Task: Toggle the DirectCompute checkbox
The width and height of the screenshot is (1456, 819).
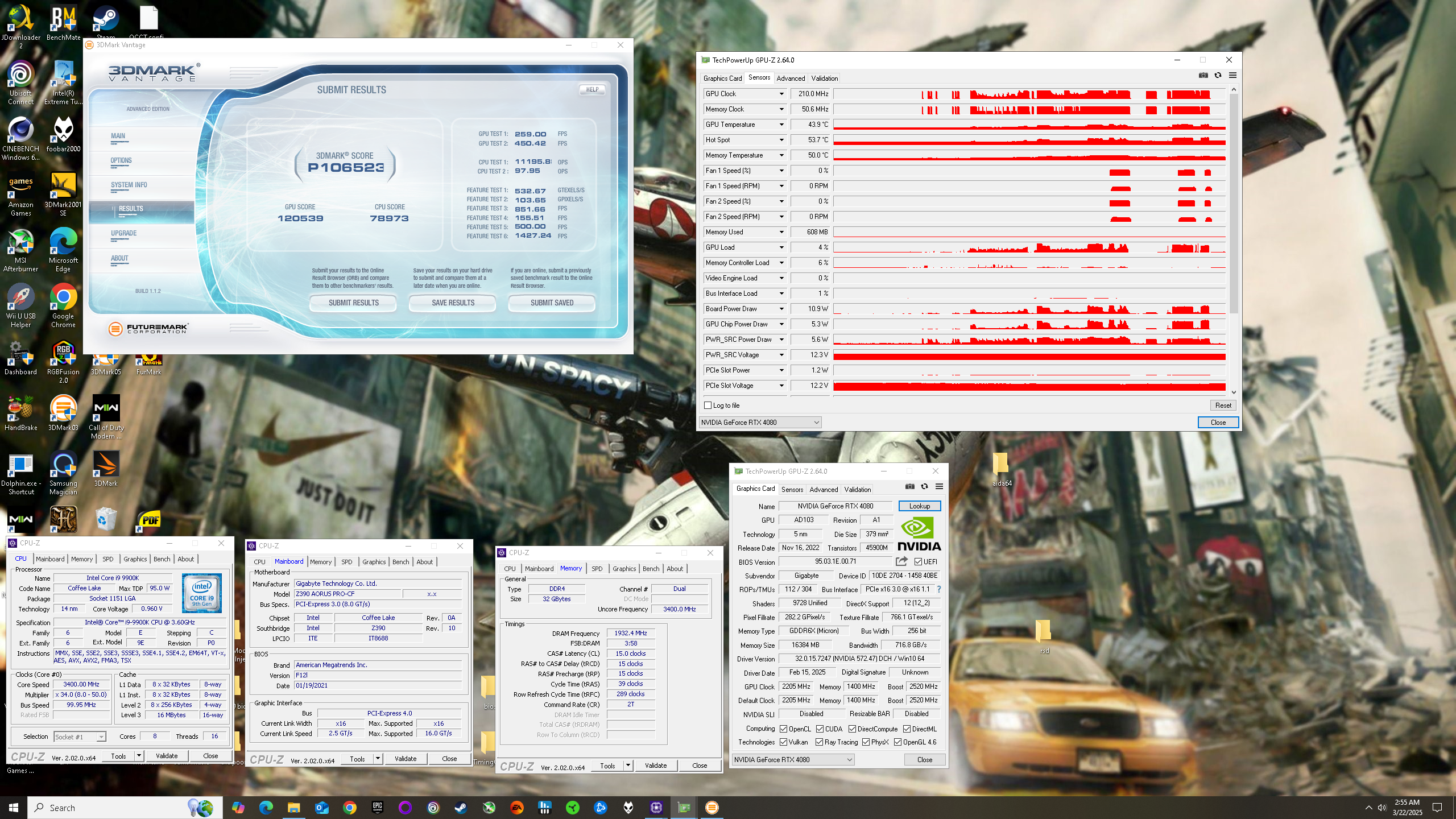Action: 852,729
